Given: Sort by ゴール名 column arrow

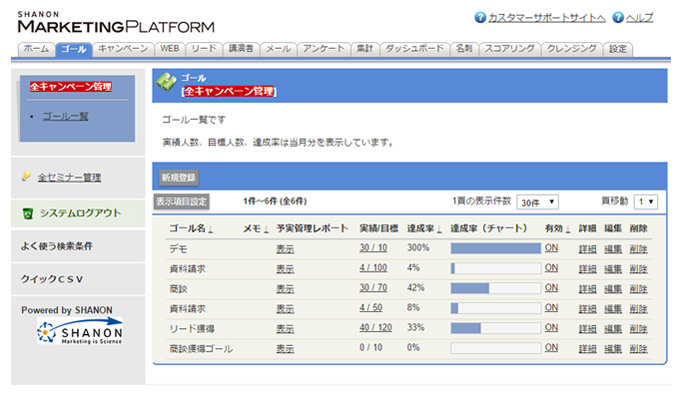Looking at the screenshot, I should tap(211, 230).
